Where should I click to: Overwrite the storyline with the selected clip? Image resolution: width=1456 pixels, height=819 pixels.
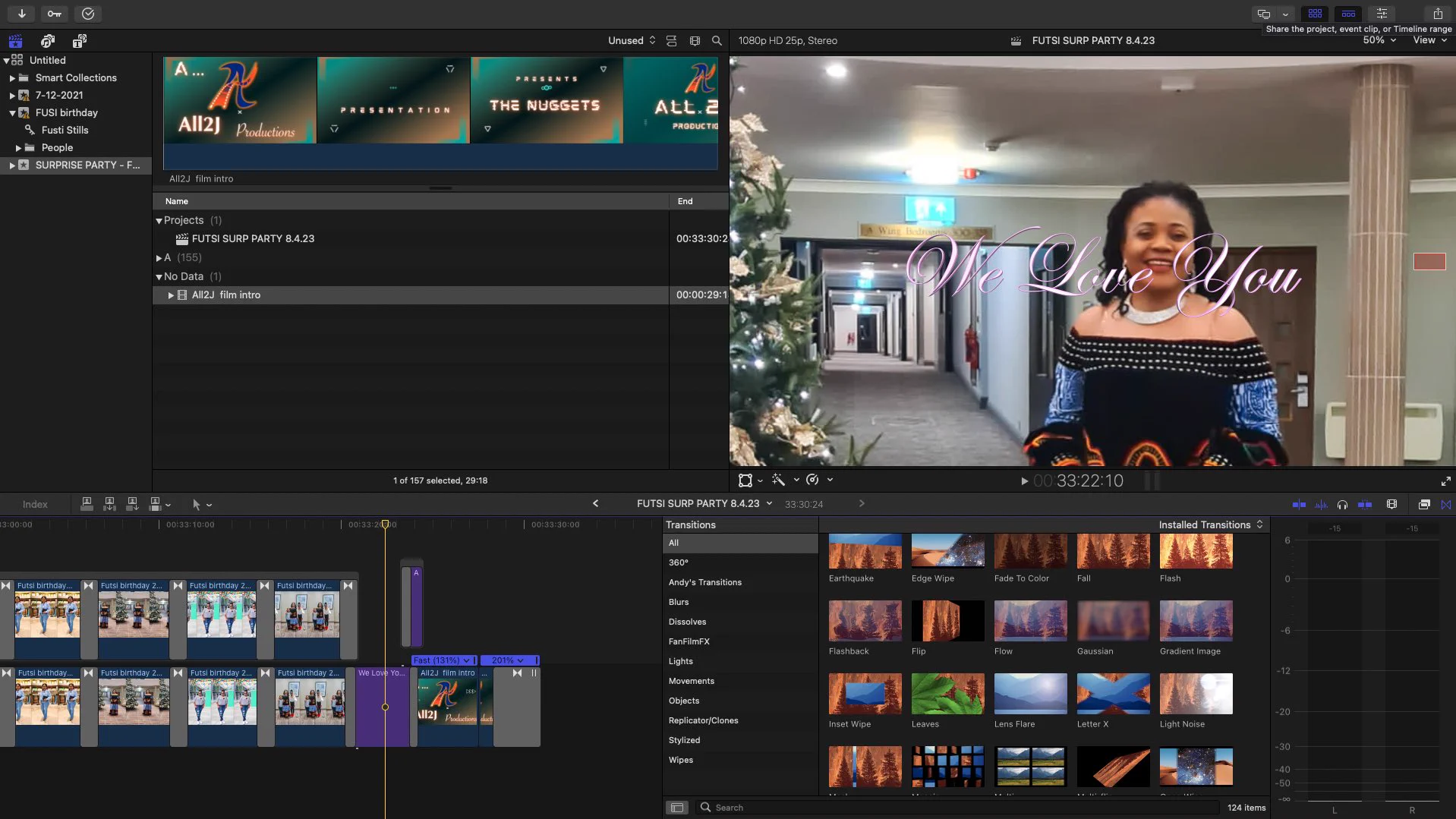[x=156, y=504]
